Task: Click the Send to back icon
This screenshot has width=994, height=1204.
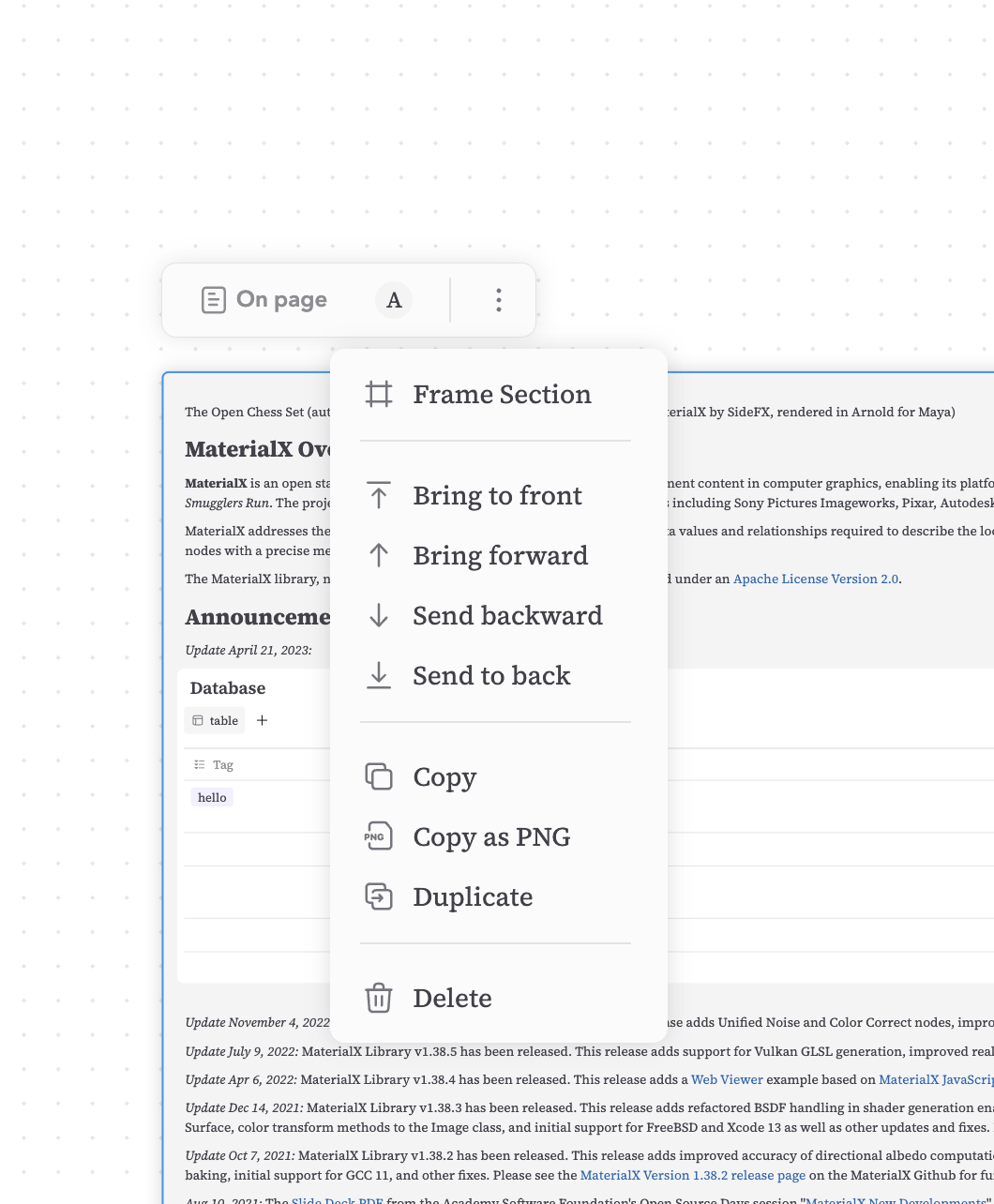Action: (379, 675)
